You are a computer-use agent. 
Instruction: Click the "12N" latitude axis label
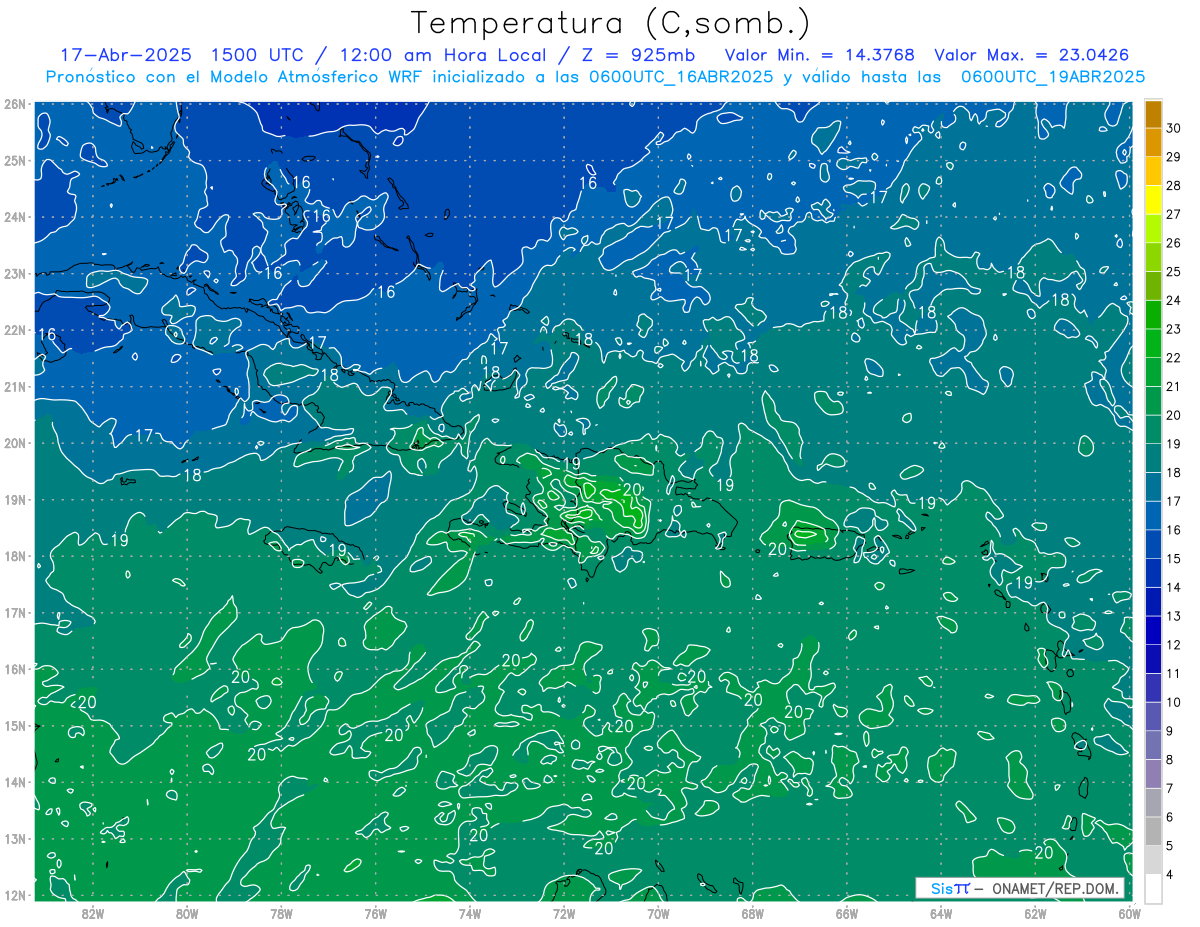[x=15, y=895]
